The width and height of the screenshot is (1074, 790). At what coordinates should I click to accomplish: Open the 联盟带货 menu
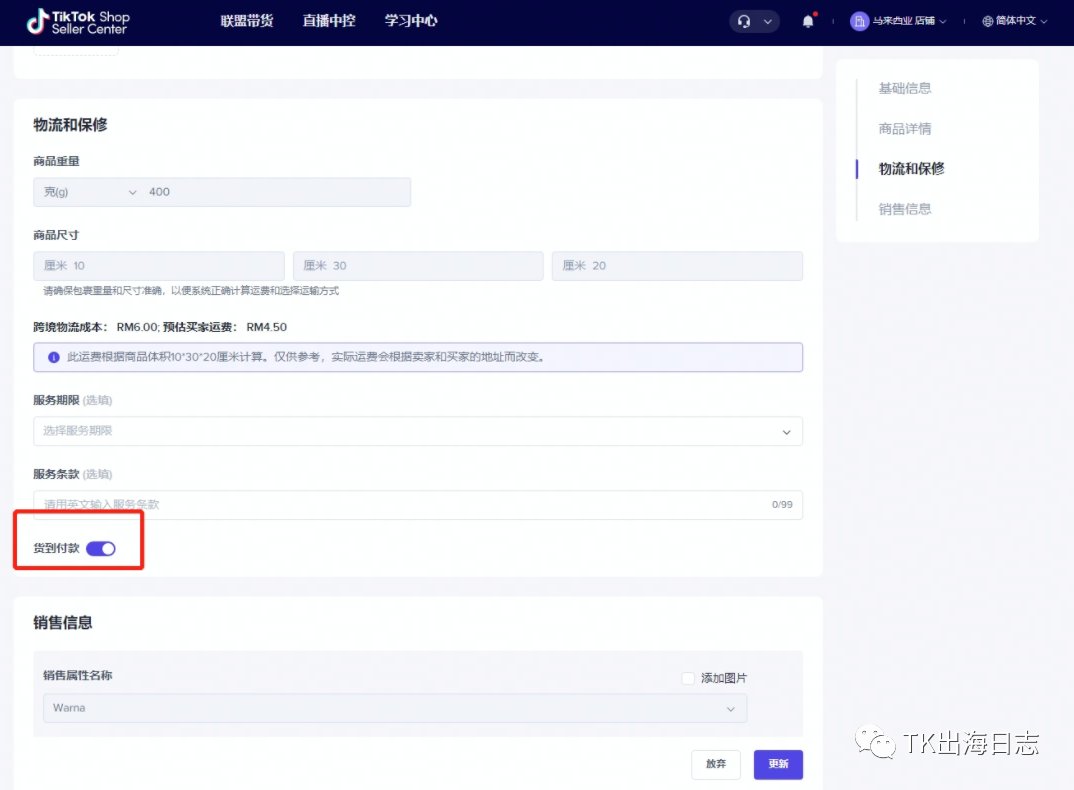click(247, 21)
